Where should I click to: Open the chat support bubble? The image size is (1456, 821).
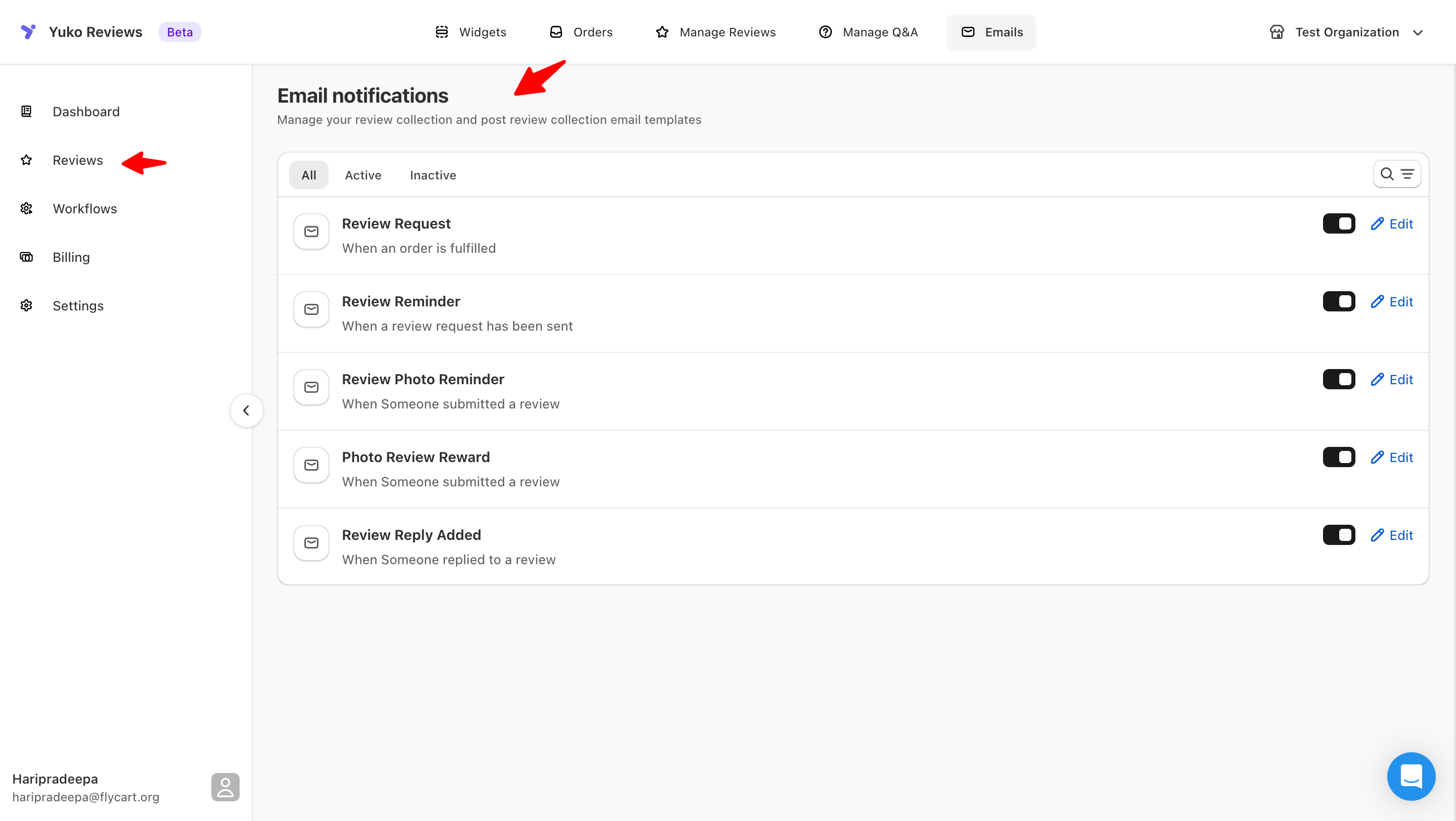[x=1411, y=777]
